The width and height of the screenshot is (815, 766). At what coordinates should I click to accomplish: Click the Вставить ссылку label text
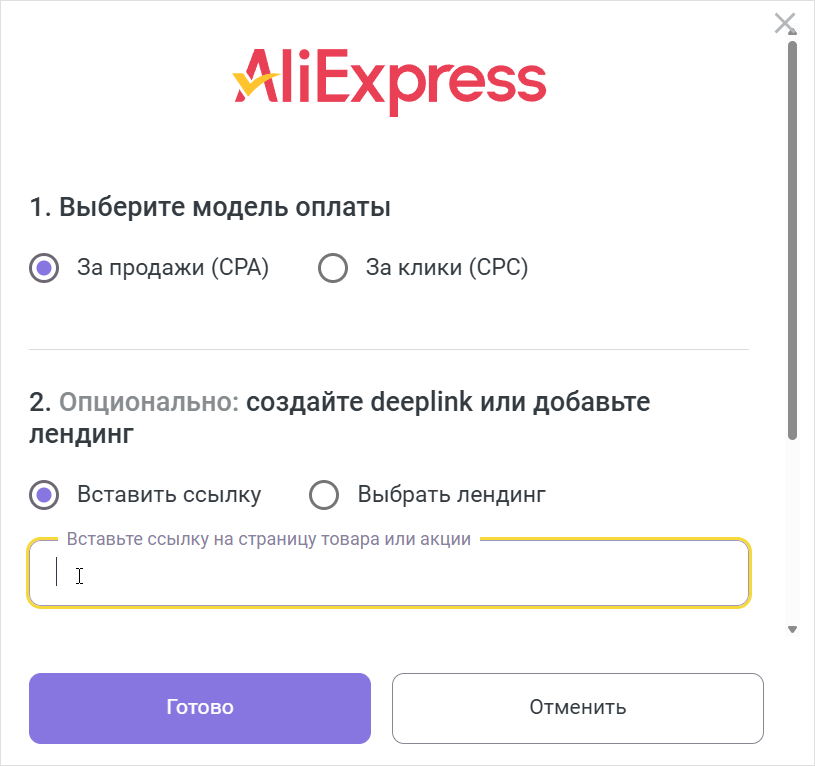[x=168, y=495]
